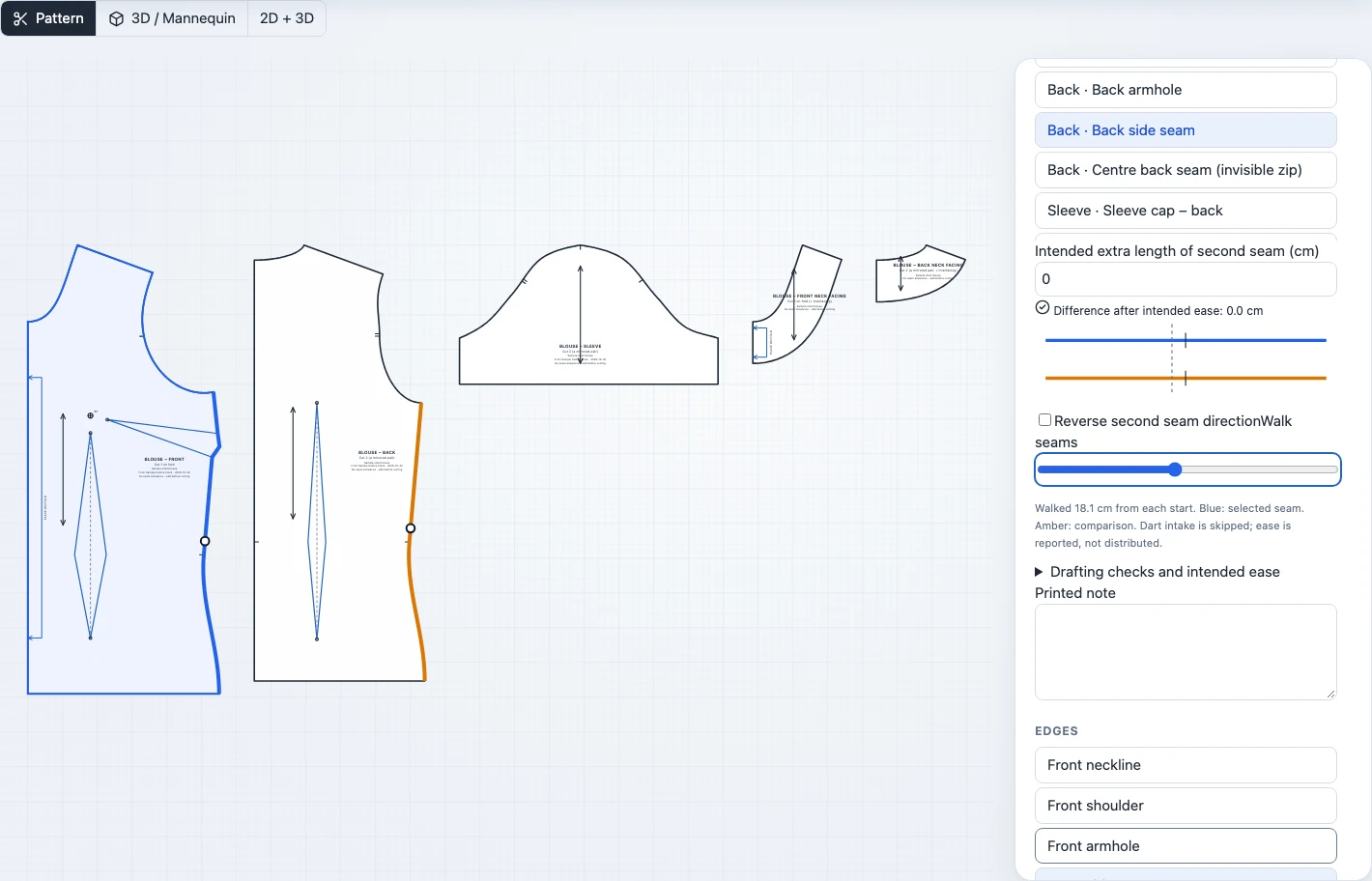Image resolution: width=1372 pixels, height=881 pixels.
Task: Click the intended extra length input field
Action: point(1186,279)
